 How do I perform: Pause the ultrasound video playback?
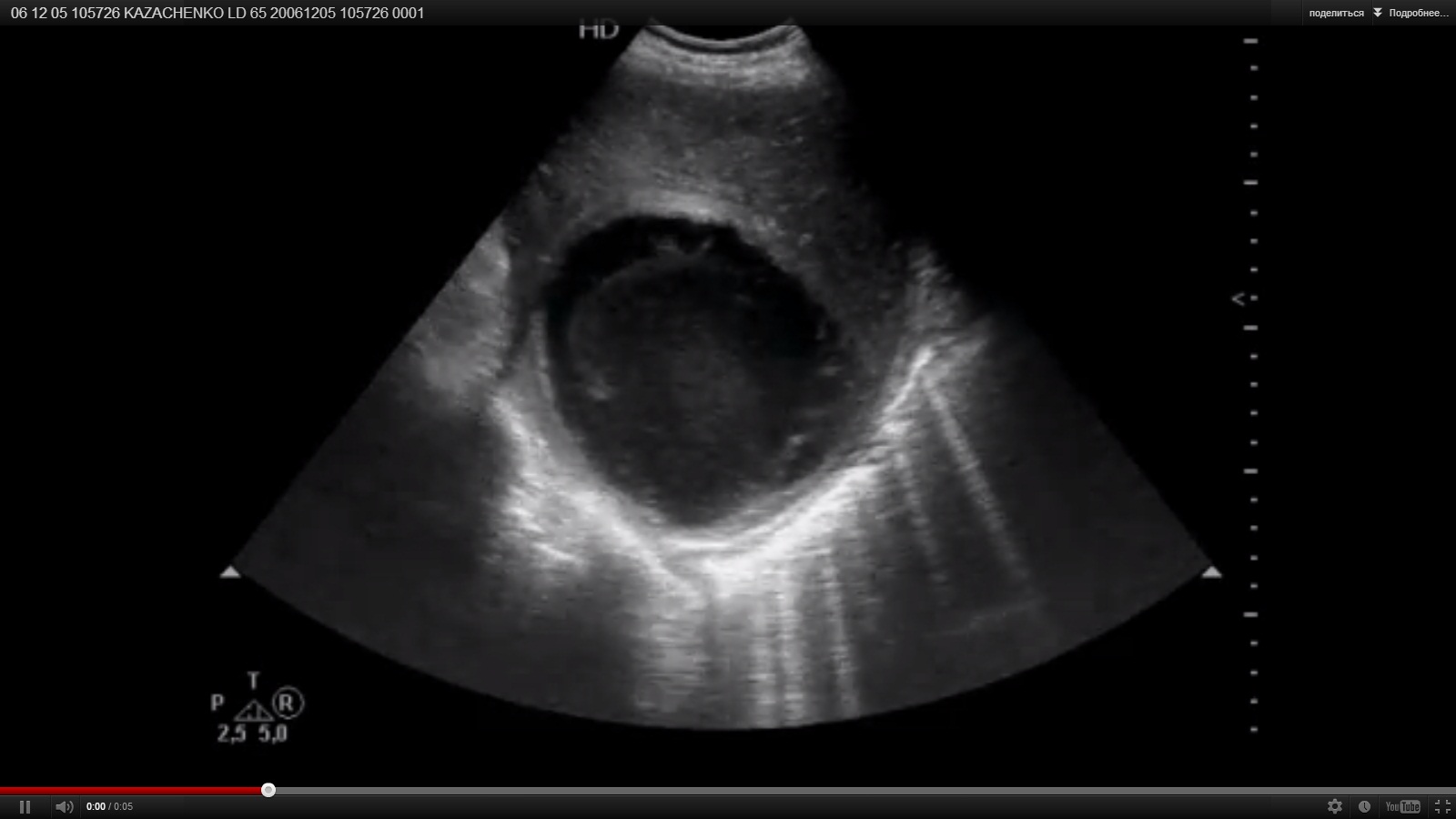[x=25, y=806]
